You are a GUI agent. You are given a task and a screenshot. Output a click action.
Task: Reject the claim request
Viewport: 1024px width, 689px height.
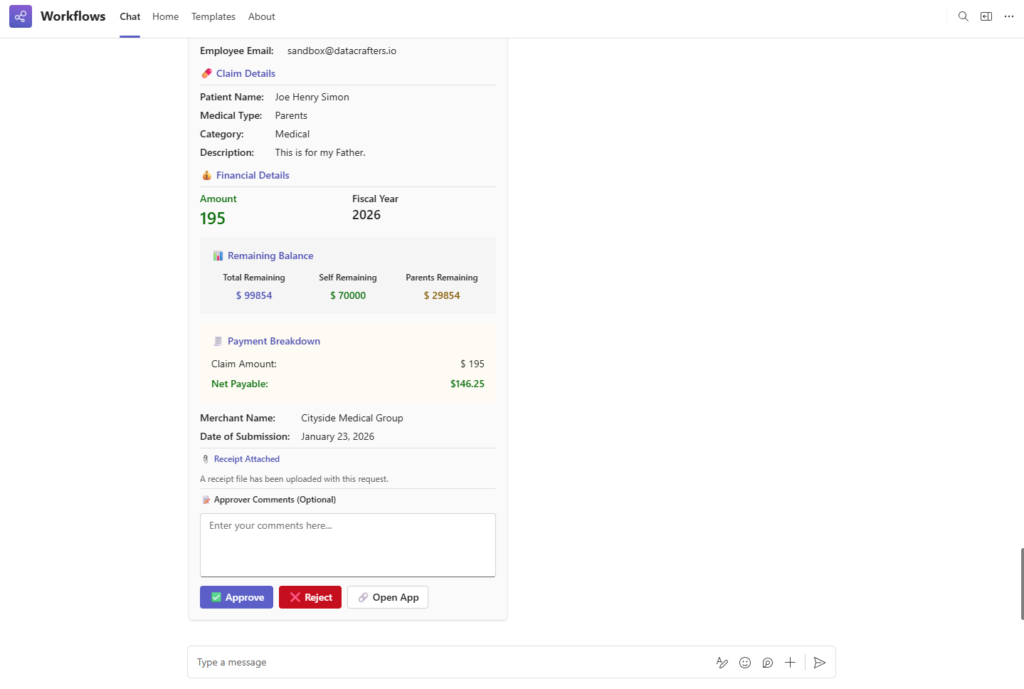pos(310,597)
